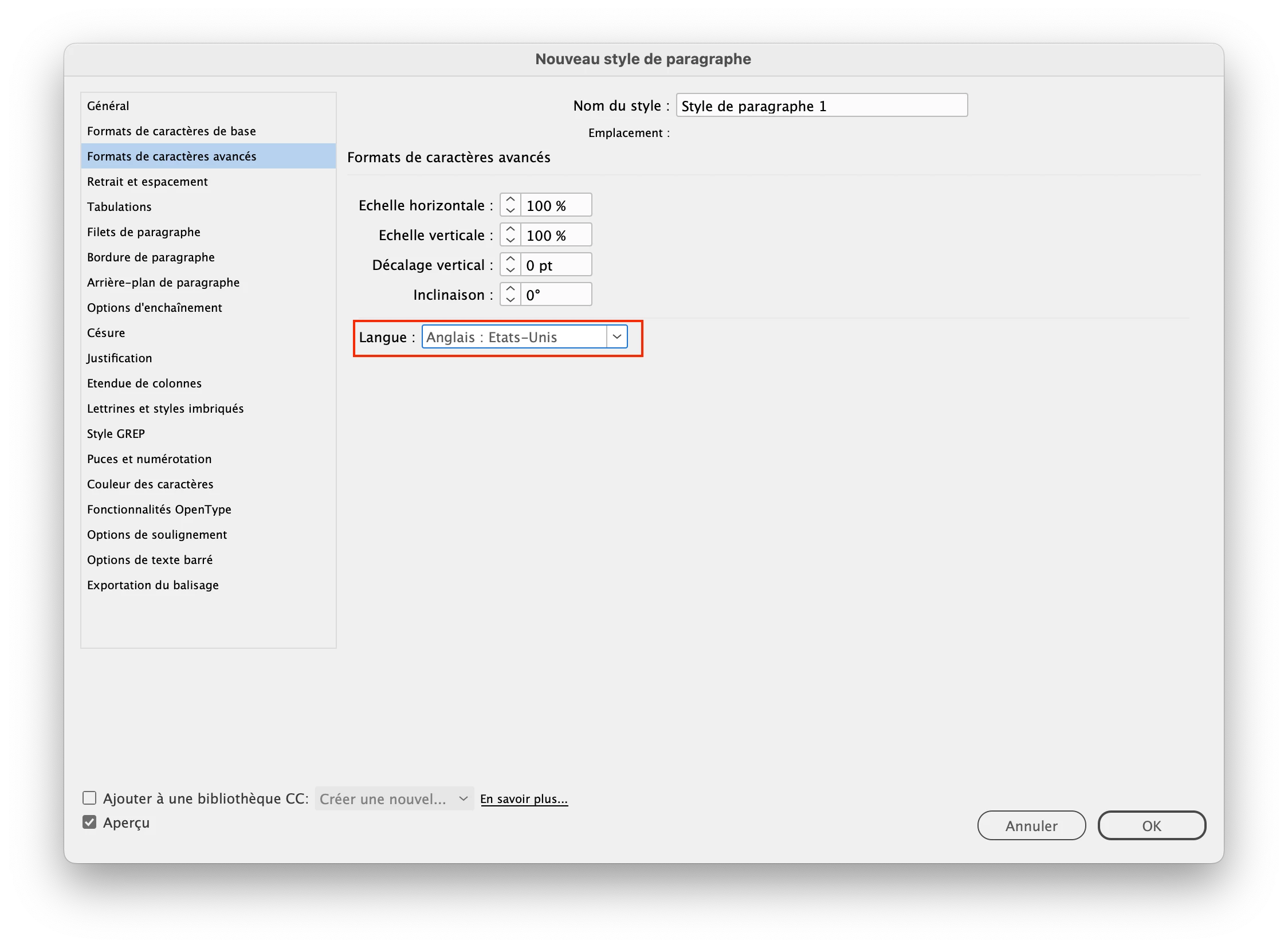The image size is (1288, 948).
Task: Click the Echelle horizontale value field
Action: (555, 205)
